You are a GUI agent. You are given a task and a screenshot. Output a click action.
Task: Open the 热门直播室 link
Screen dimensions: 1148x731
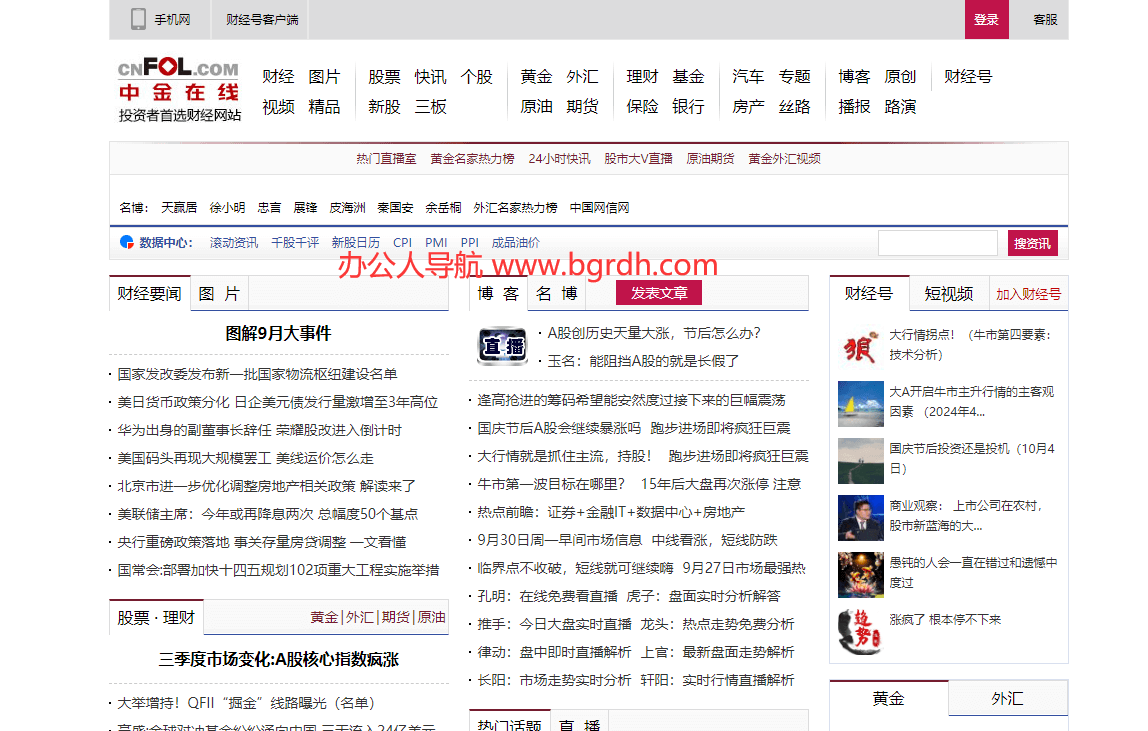click(385, 157)
